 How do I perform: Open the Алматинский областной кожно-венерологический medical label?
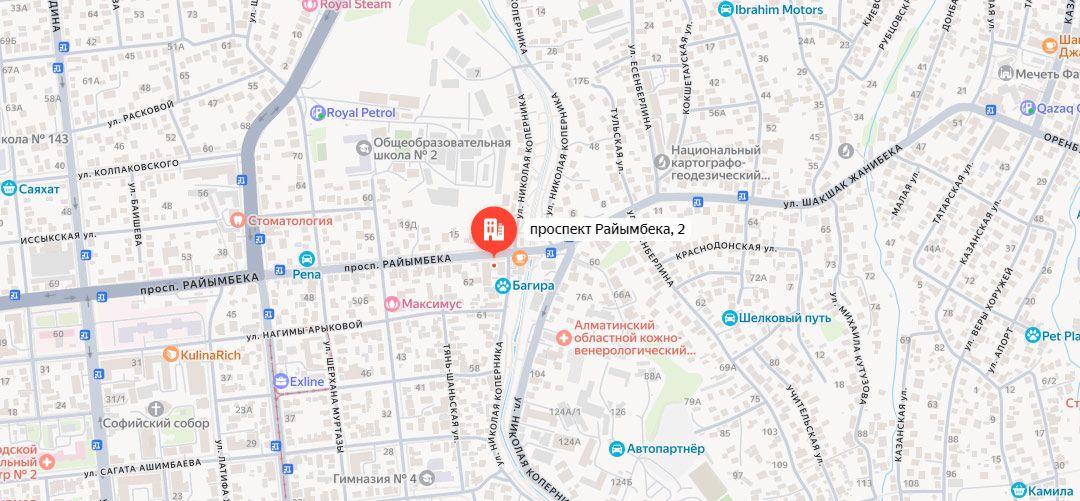pos(633,338)
